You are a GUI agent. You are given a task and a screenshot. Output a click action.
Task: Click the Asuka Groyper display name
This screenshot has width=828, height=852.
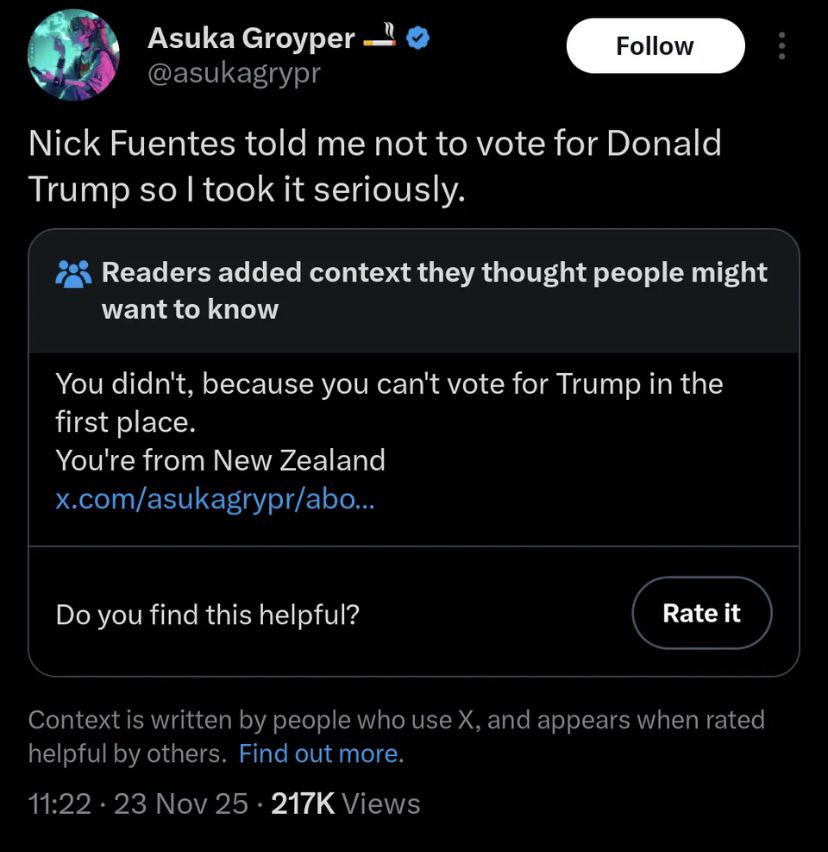250,39
